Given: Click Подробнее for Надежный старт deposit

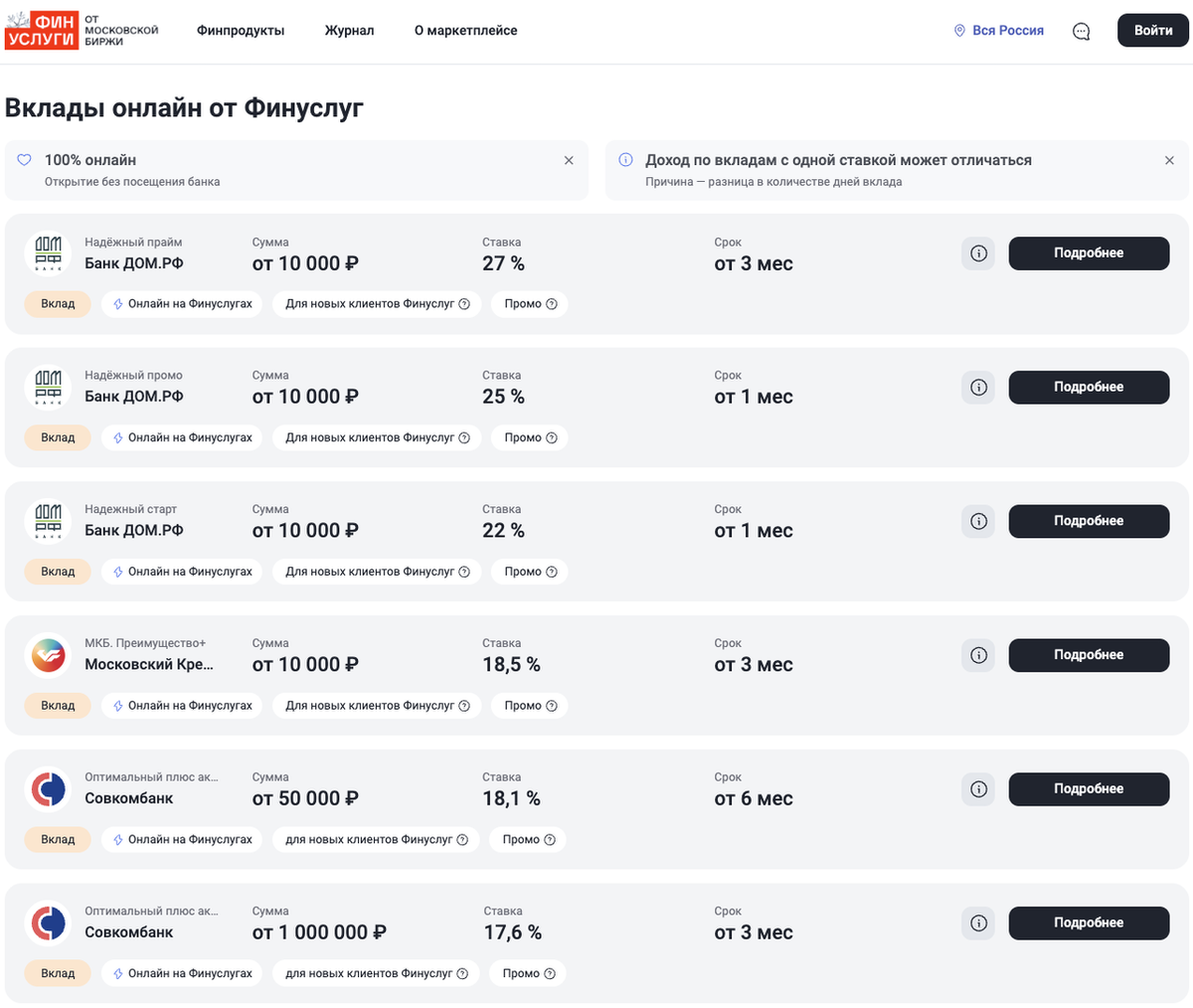Looking at the screenshot, I should [1089, 521].
